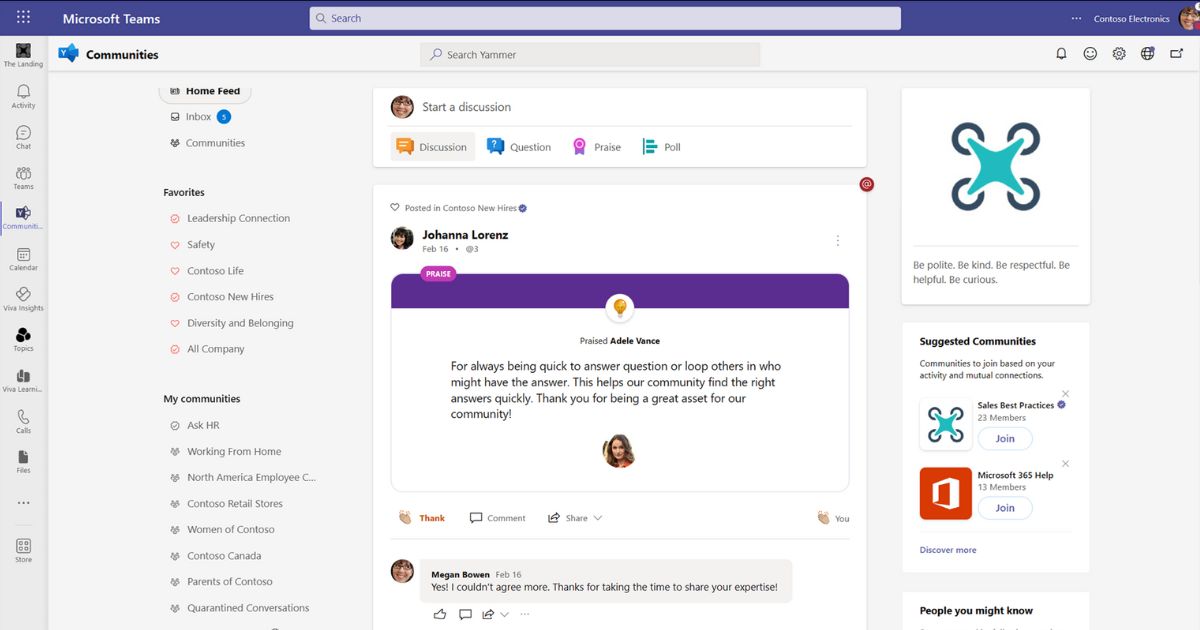
Task: Switch to the Question post tab
Action: point(518,147)
